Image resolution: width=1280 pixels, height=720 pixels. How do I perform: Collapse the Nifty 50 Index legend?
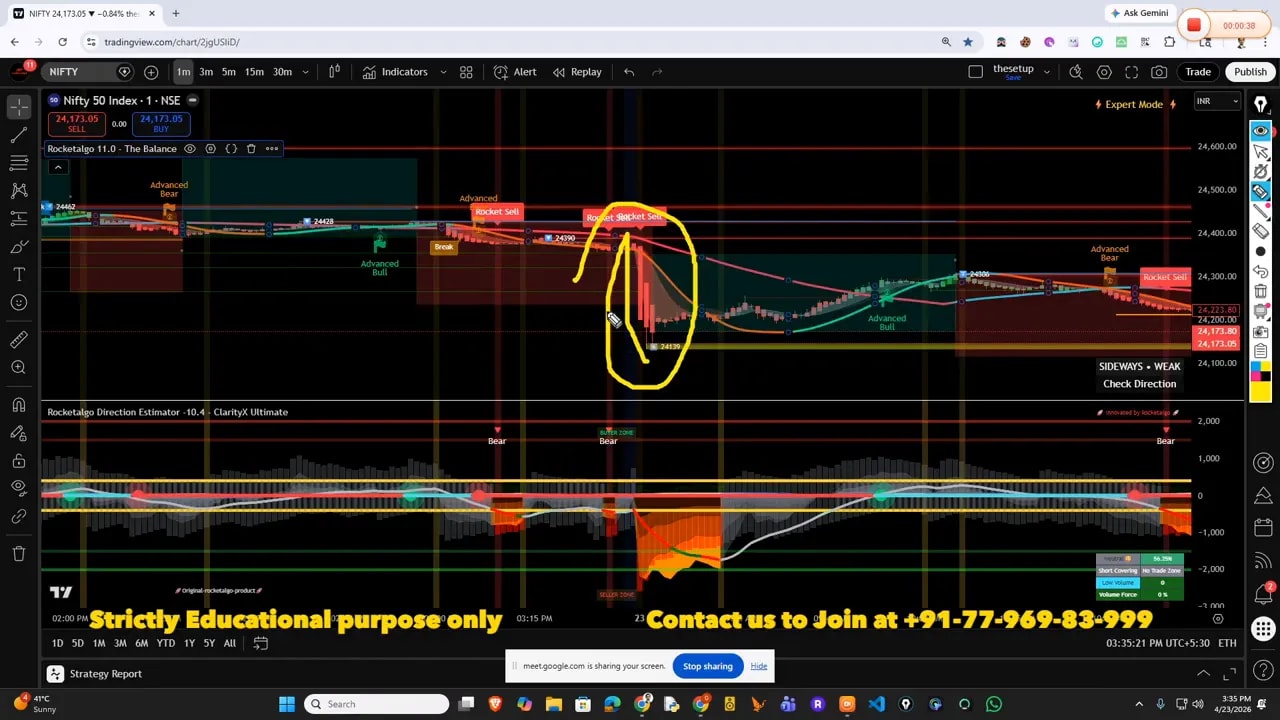(x=192, y=100)
